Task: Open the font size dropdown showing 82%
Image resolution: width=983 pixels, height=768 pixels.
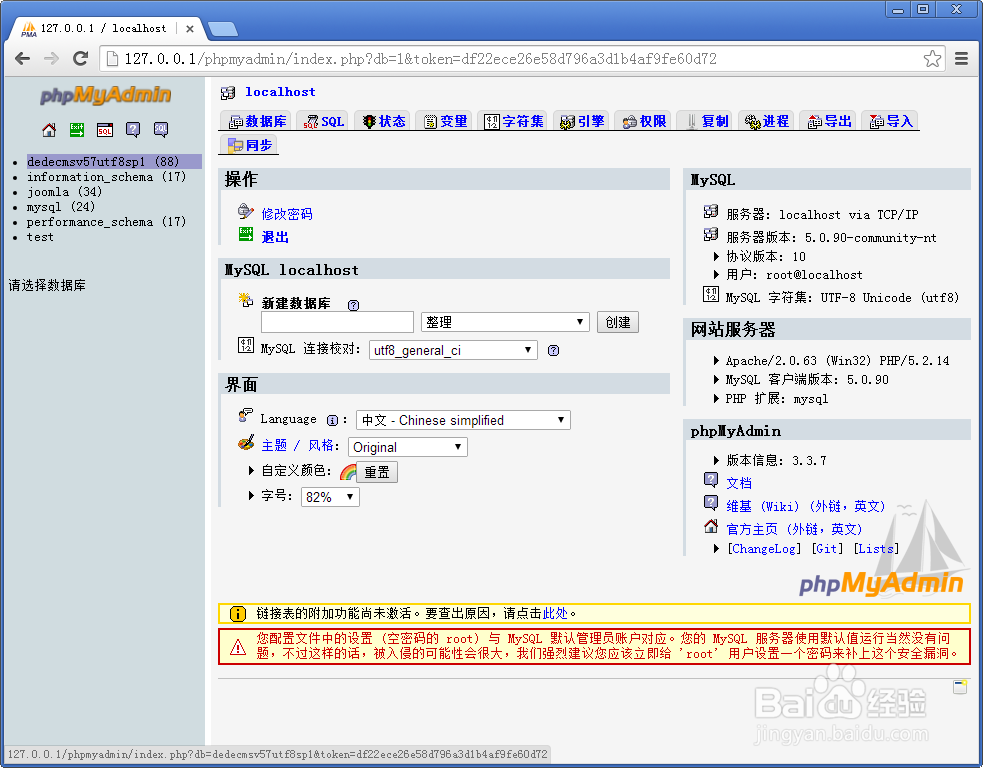Action: pos(330,497)
